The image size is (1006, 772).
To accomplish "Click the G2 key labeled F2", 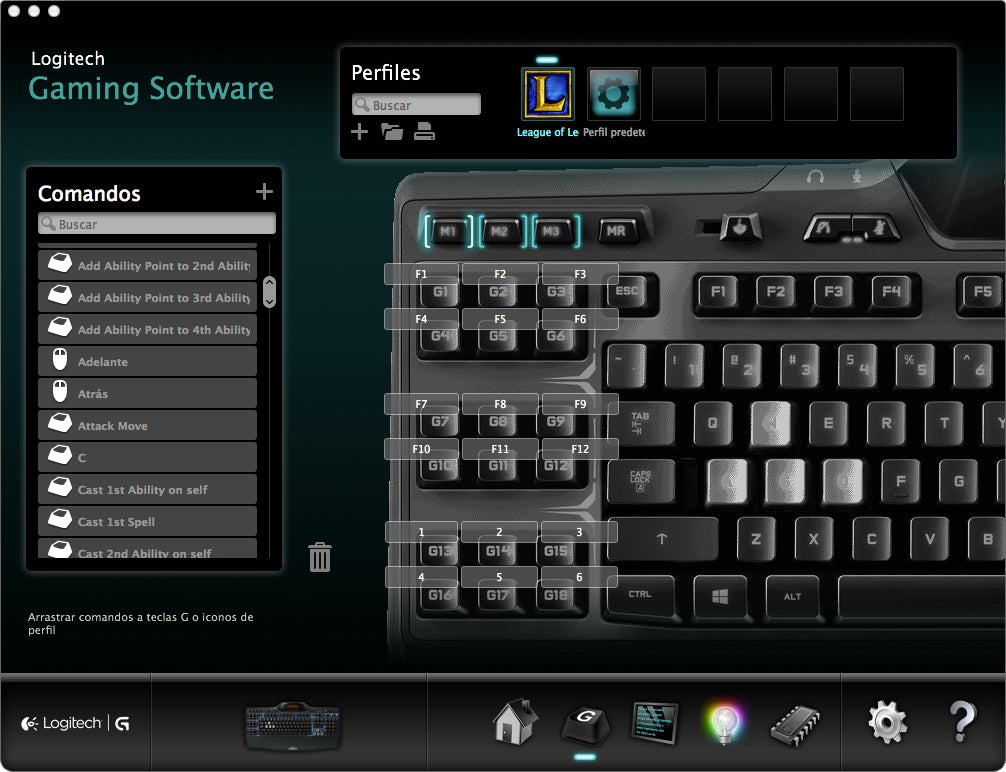I will coord(498,292).
